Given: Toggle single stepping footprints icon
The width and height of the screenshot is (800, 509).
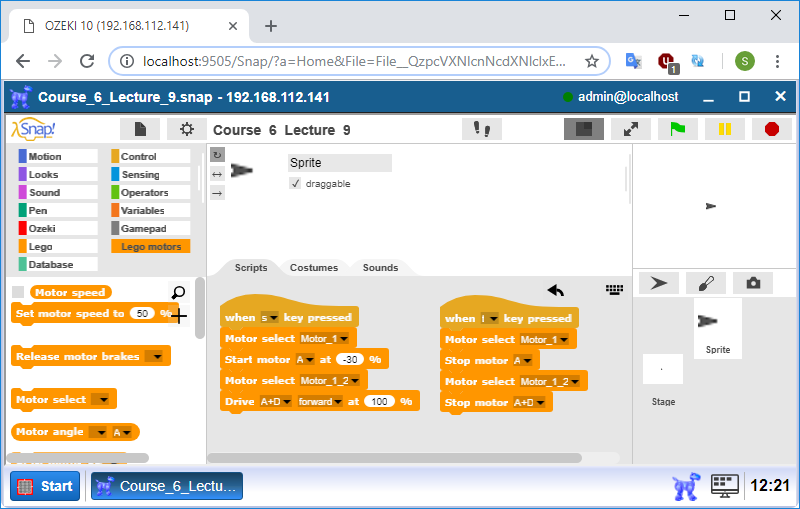Looking at the screenshot, I should (x=482, y=129).
